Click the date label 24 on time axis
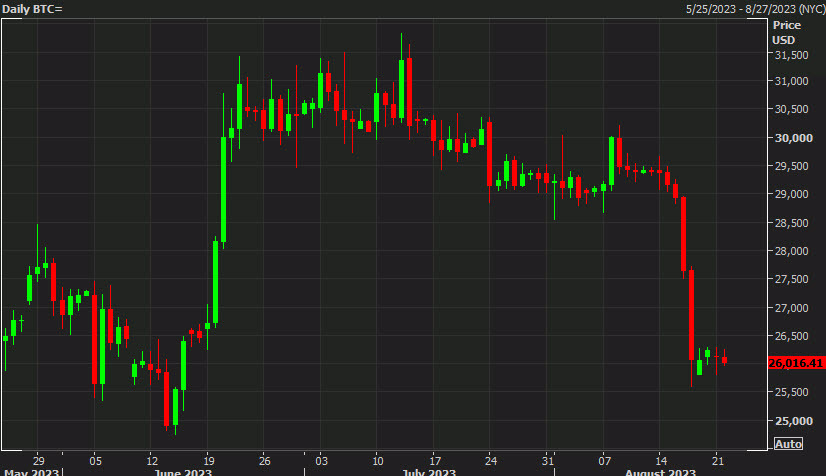 491,461
